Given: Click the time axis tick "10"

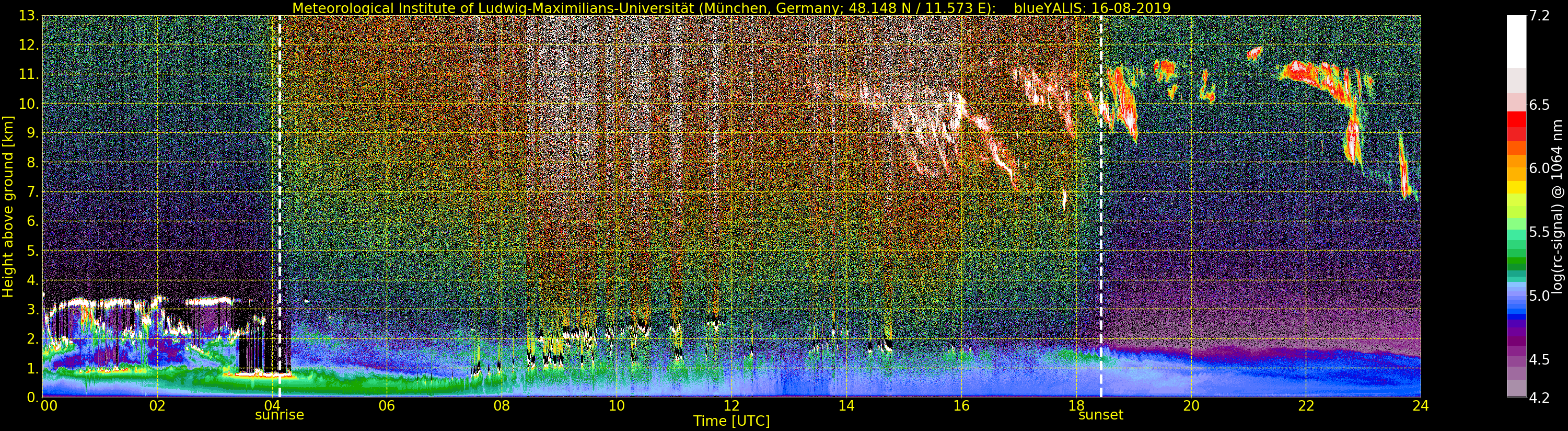Looking at the screenshot, I should (617, 406).
